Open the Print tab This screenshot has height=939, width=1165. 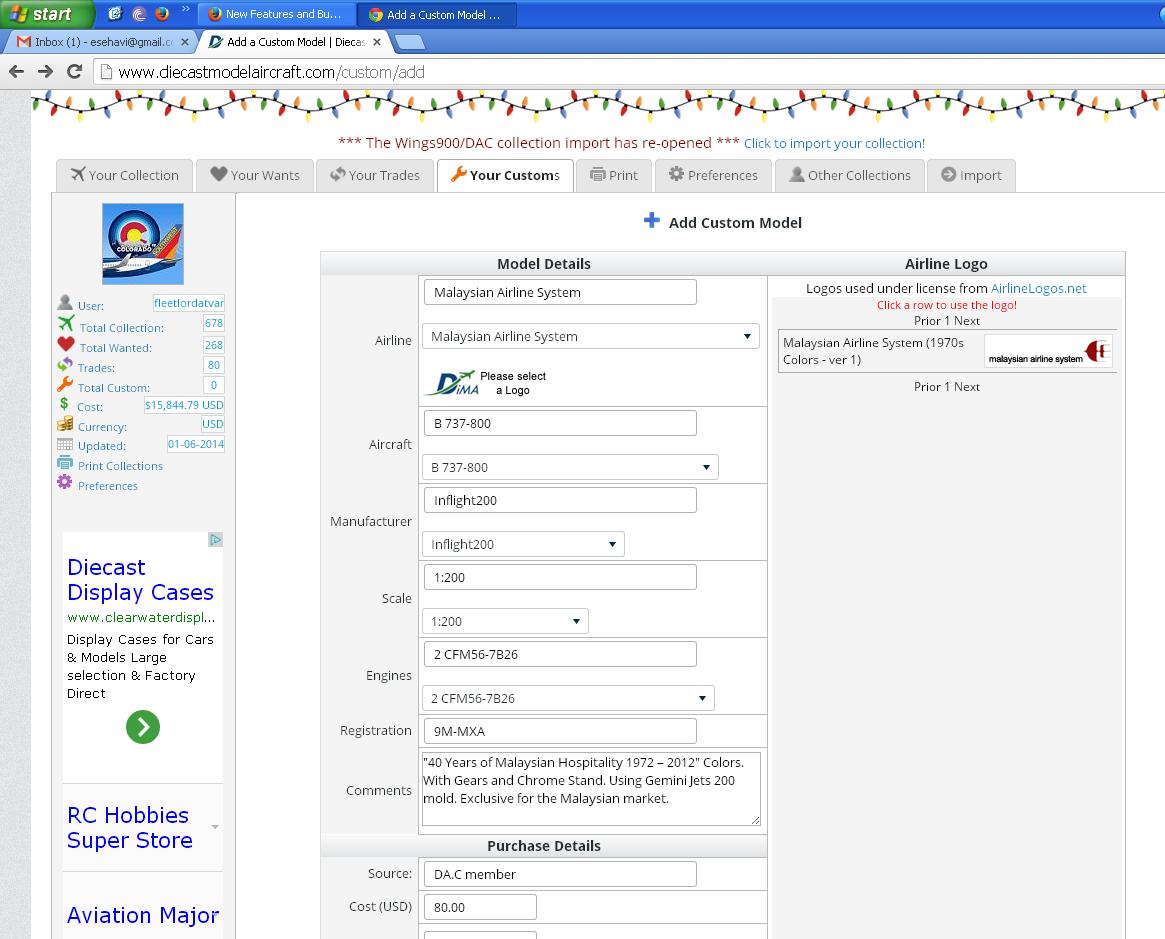click(x=614, y=175)
